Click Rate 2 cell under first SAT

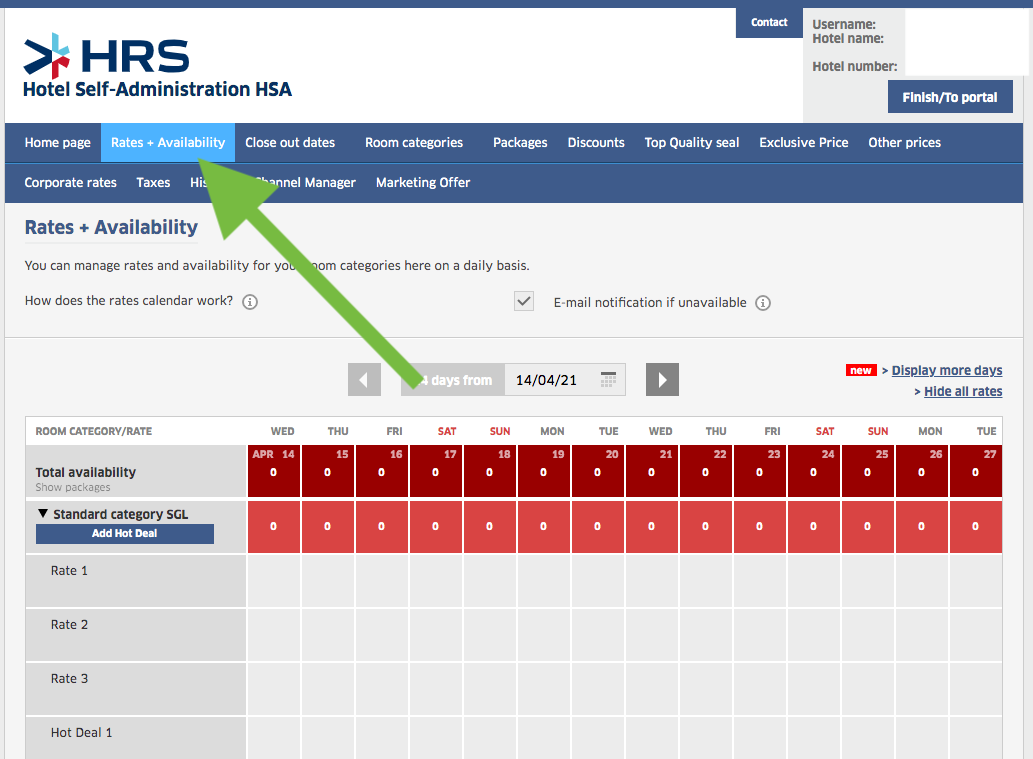435,634
